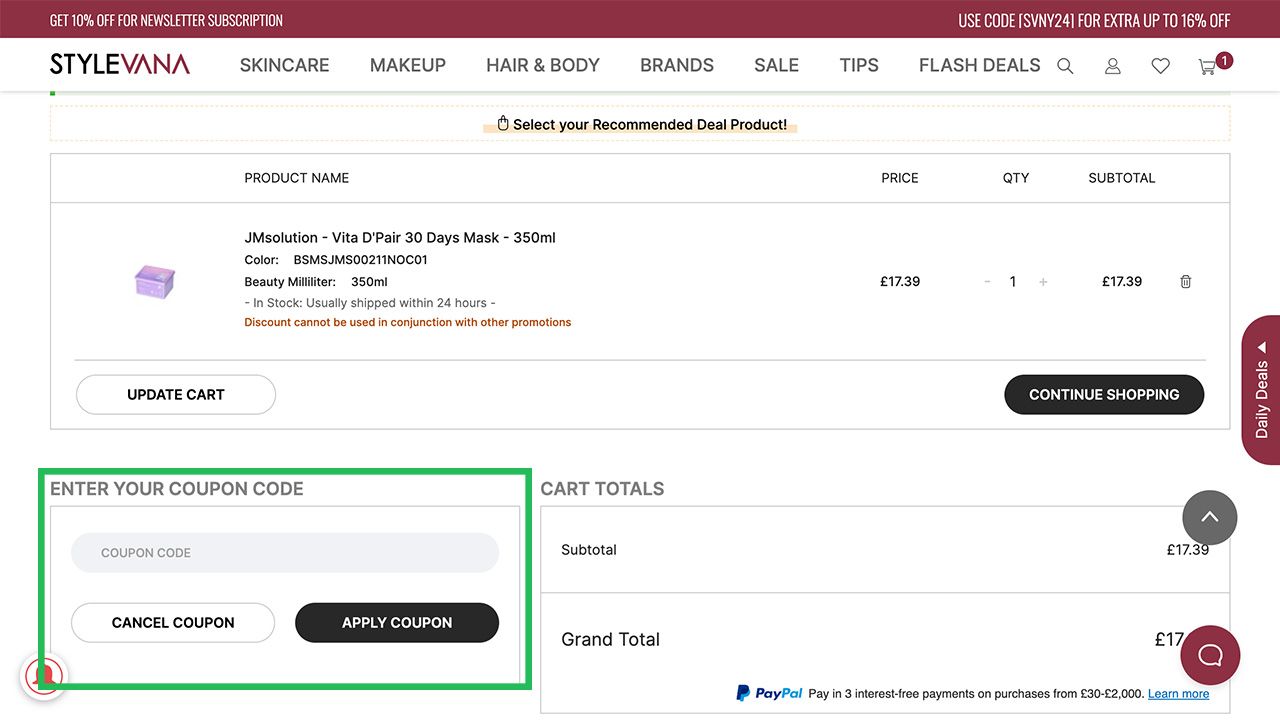
Task: View wishlist via heart icon
Action: click(1160, 66)
